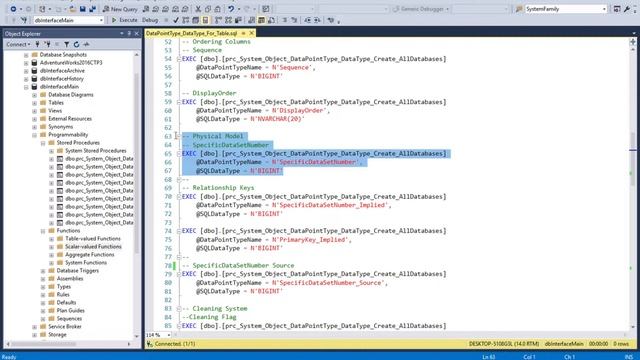Open the Query Options icon
This screenshot has width=640, height=360.
pyautogui.click(x=196, y=20)
